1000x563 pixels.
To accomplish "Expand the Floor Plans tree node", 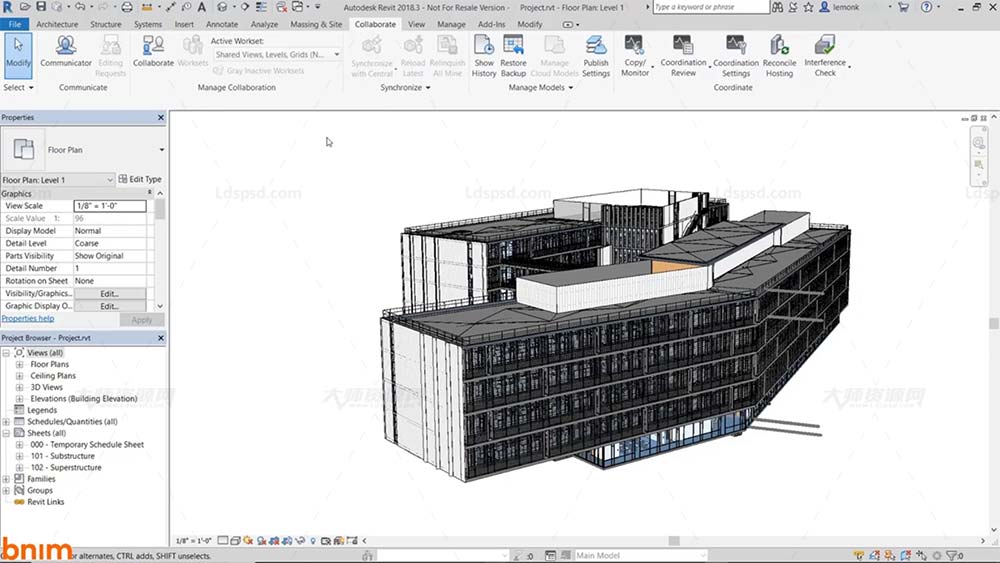I will [19, 364].
